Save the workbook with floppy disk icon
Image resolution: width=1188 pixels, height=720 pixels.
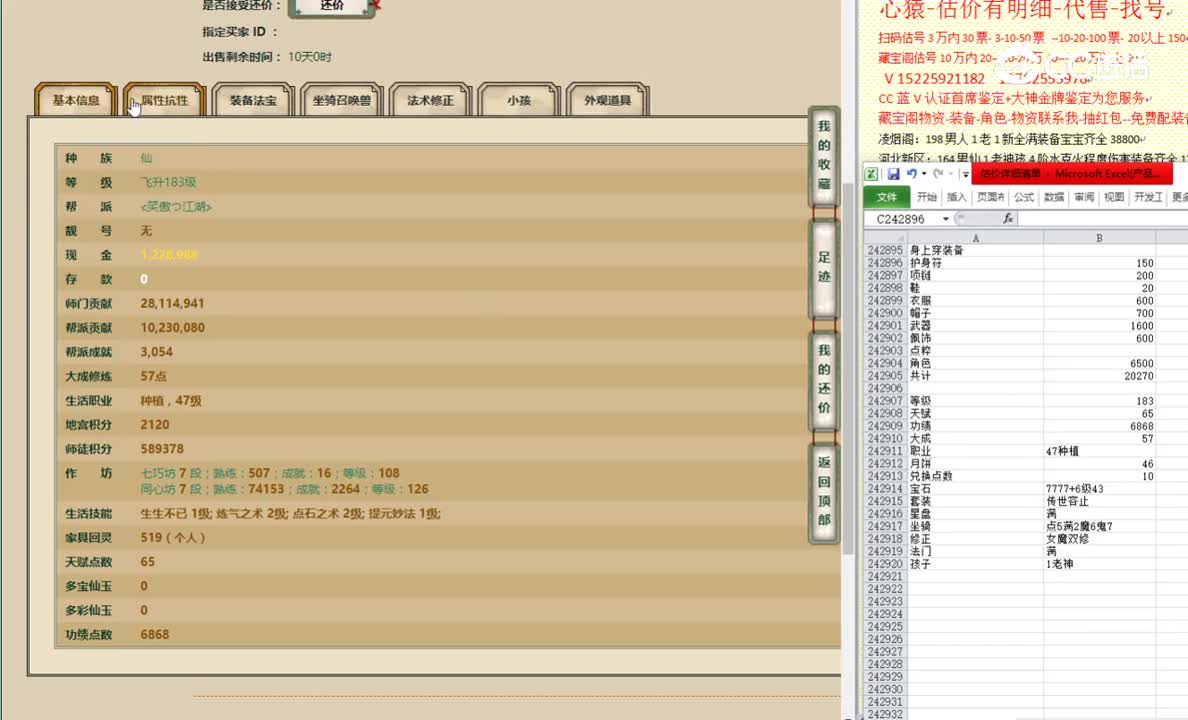pyautogui.click(x=893, y=174)
